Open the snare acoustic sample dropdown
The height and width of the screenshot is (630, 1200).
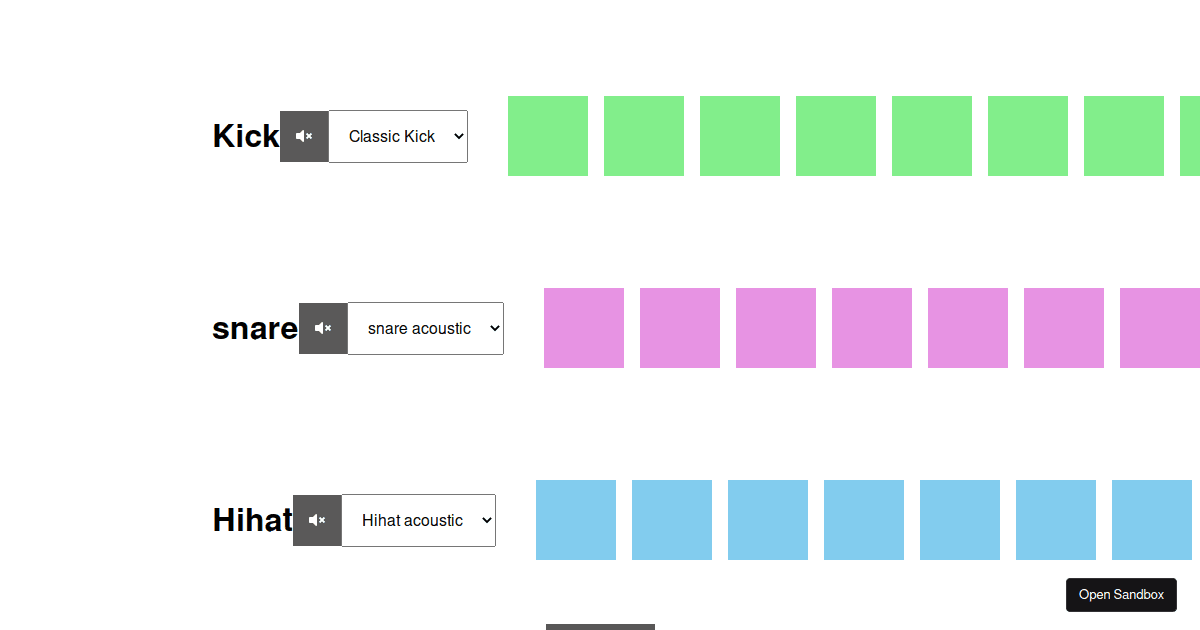(425, 328)
